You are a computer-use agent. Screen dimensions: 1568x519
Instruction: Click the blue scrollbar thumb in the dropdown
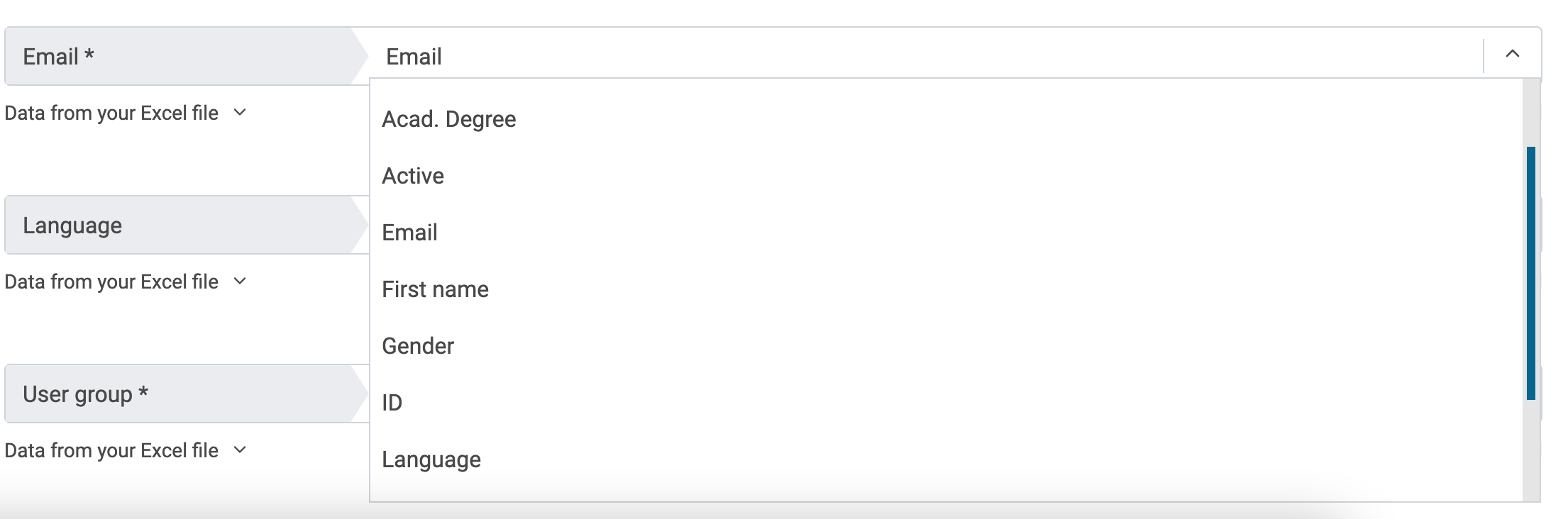pyautogui.click(x=1530, y=273)
